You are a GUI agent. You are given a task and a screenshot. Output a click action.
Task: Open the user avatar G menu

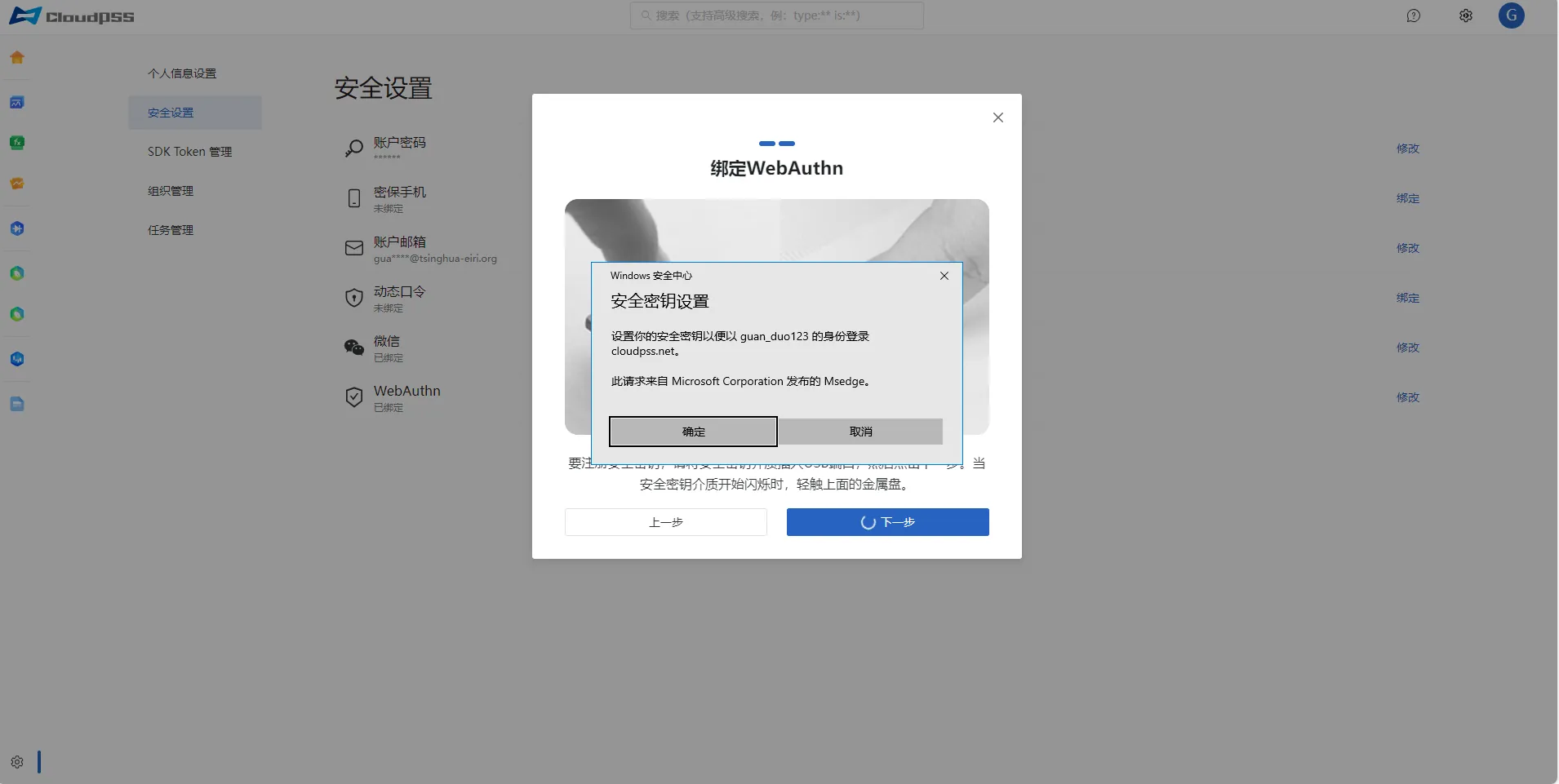tap(1512, 16)
